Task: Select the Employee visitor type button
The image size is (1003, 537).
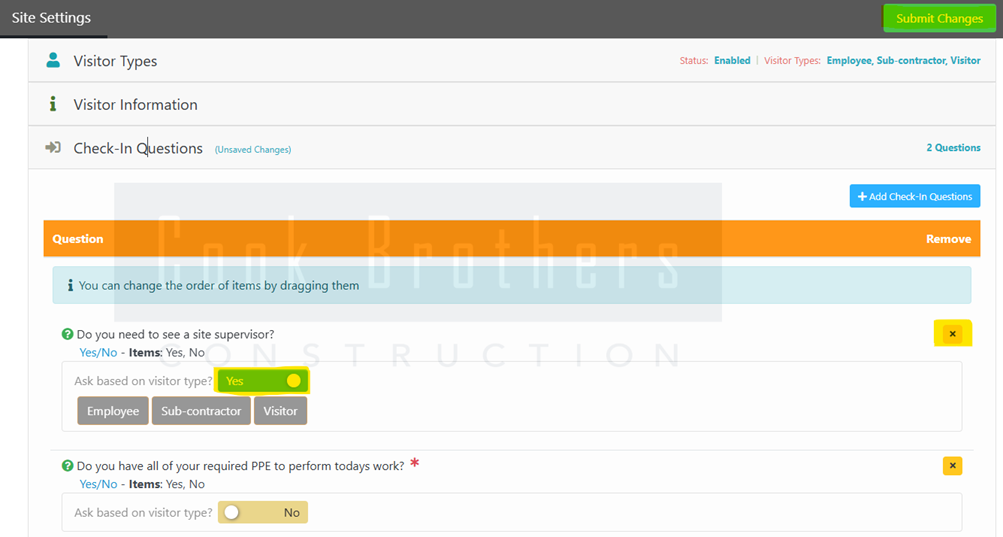Action: click(113, 411)
